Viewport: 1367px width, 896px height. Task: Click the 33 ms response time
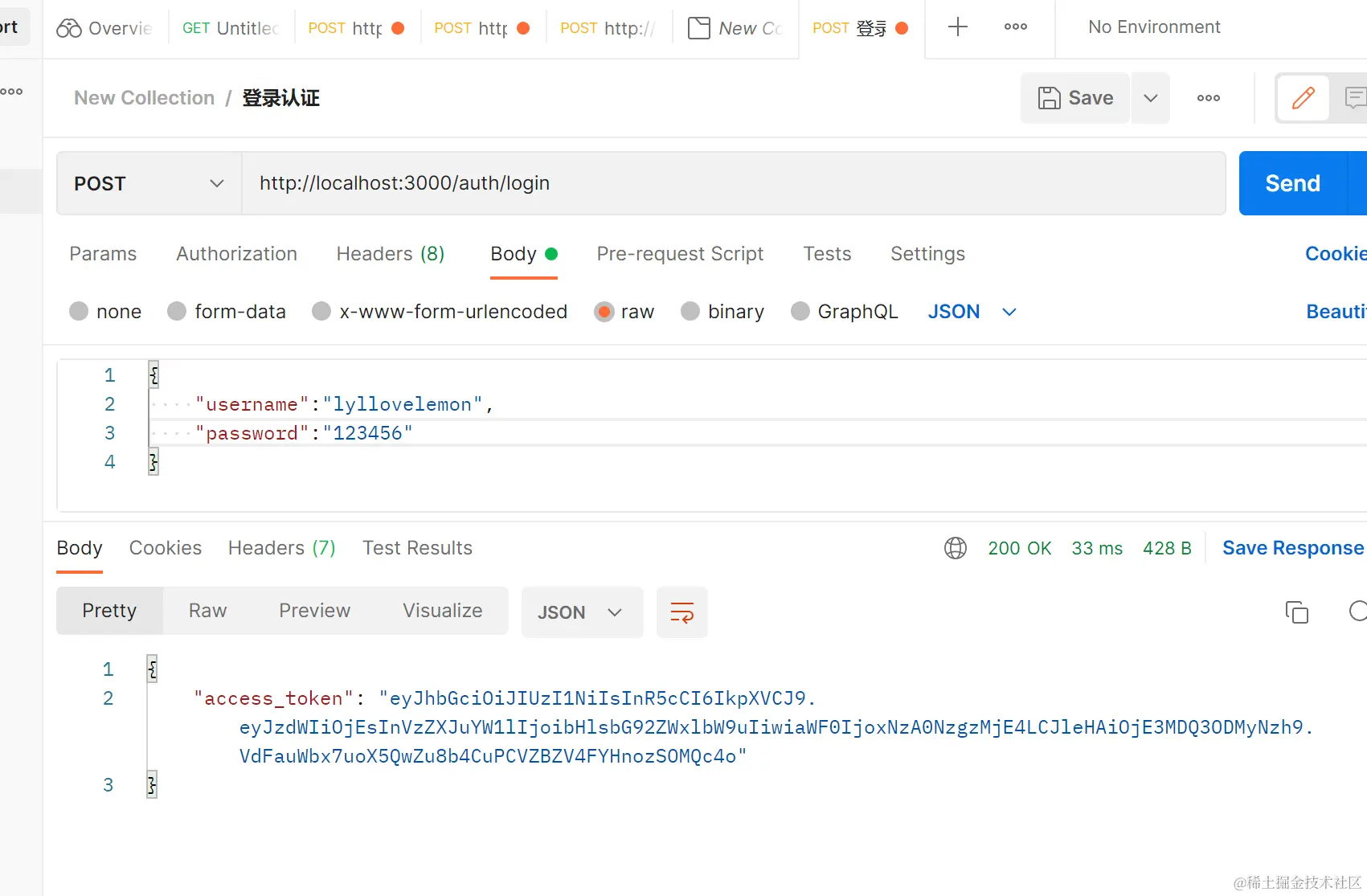pos(1097,548)
